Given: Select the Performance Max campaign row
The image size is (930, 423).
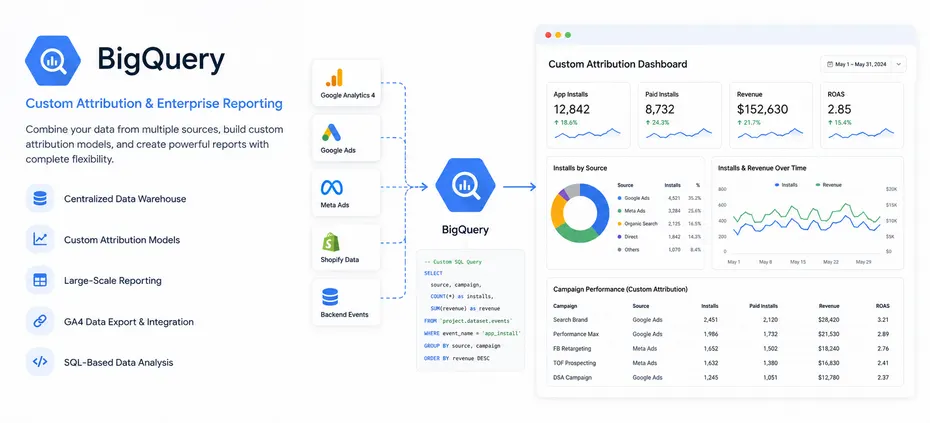Looking at the screenshot, I should tap(725, 334).
